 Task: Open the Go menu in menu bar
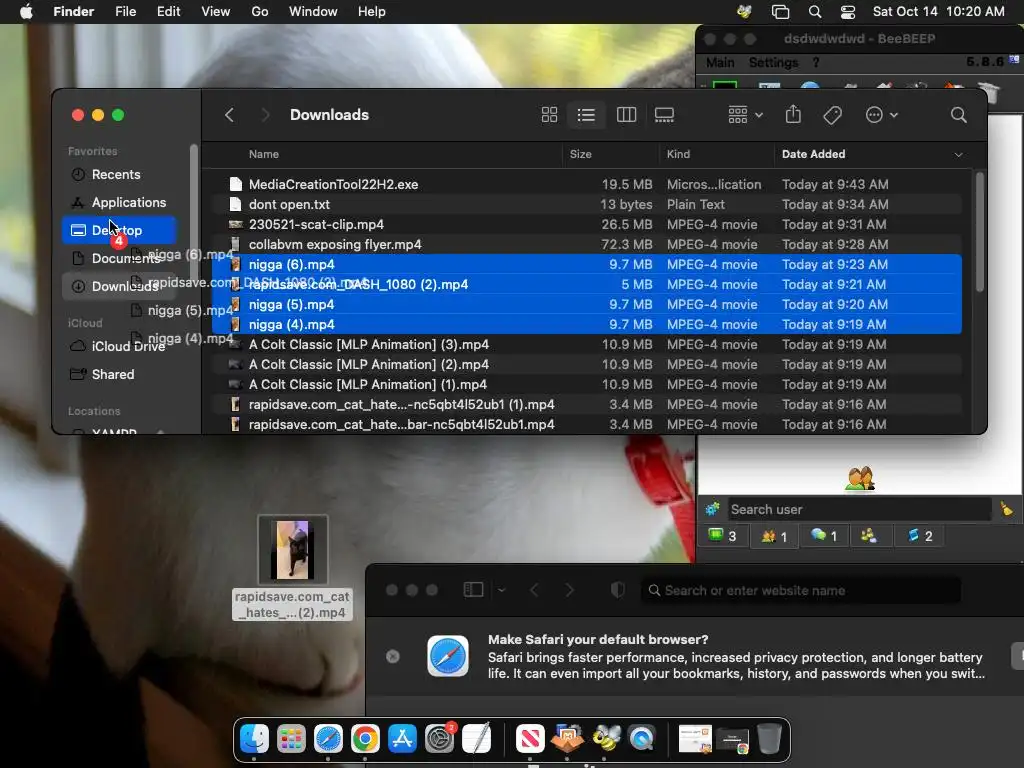(x=259, y=12)
